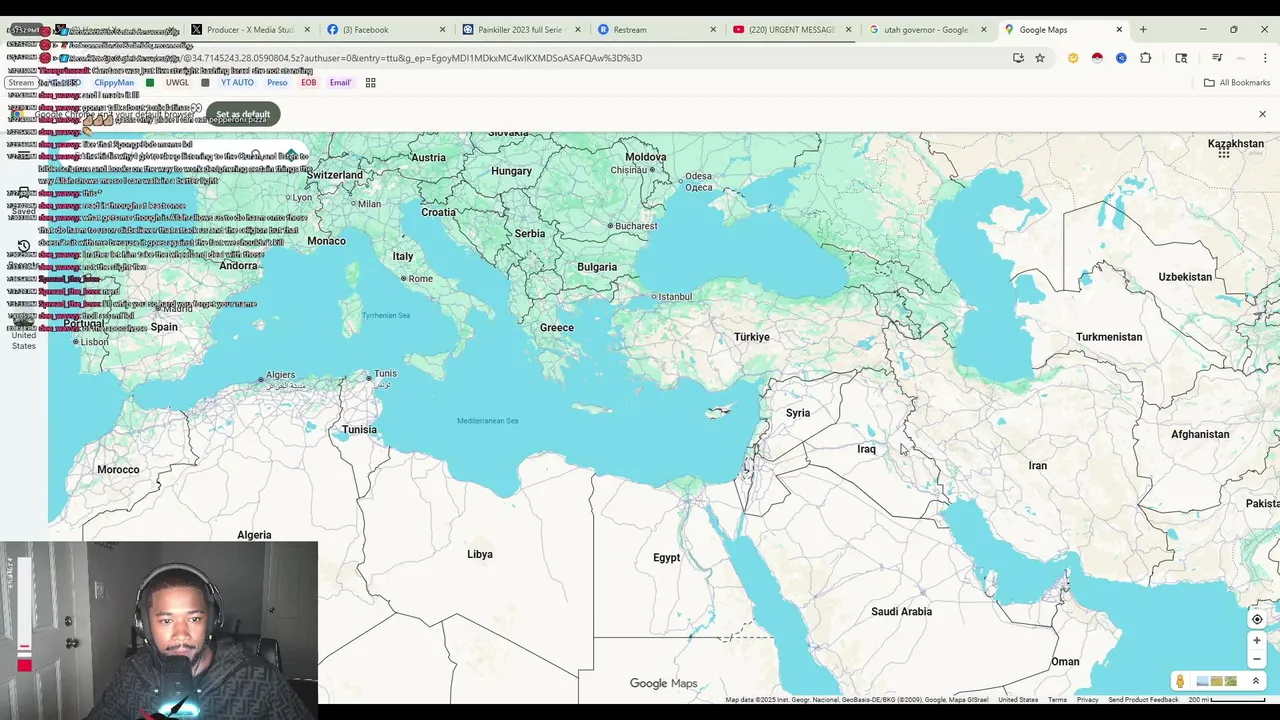The width and height of the screenshot is (1280, 720).
Task: Zoom in the map with plus button
Action: point(1257,641)
